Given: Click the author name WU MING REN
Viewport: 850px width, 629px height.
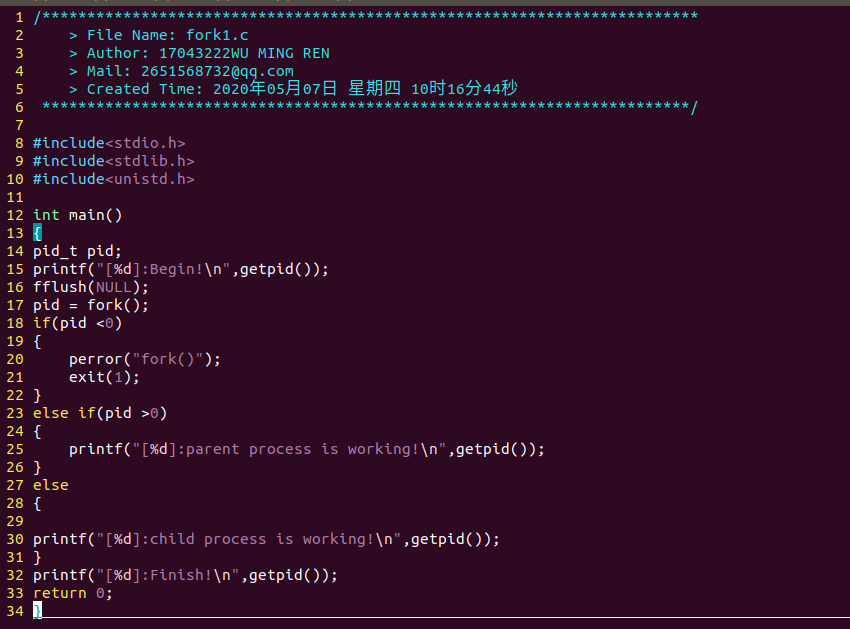Looking at the screenshot, I should pyautogui.click(x=279, y=53).
